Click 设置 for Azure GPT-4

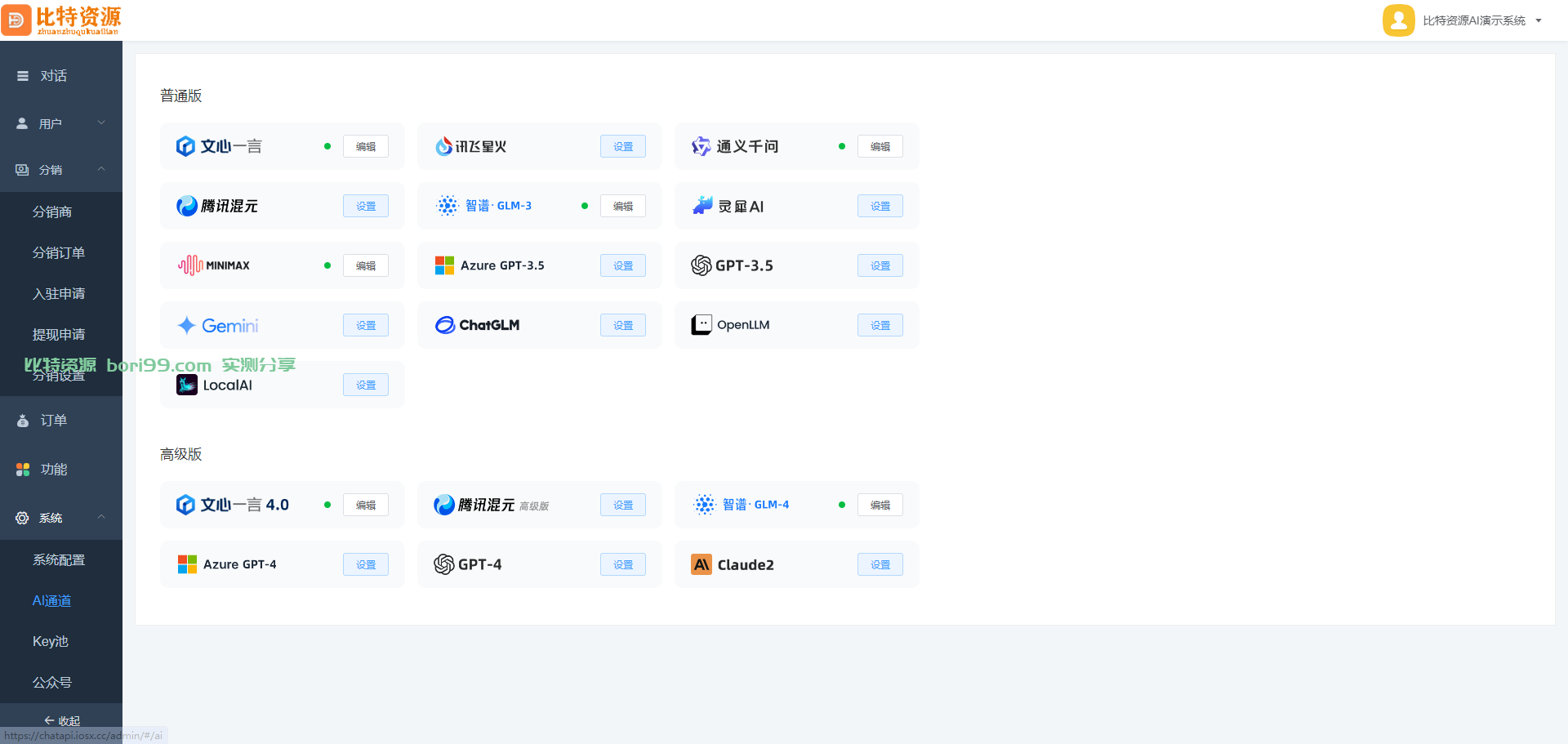coord(366,564)
